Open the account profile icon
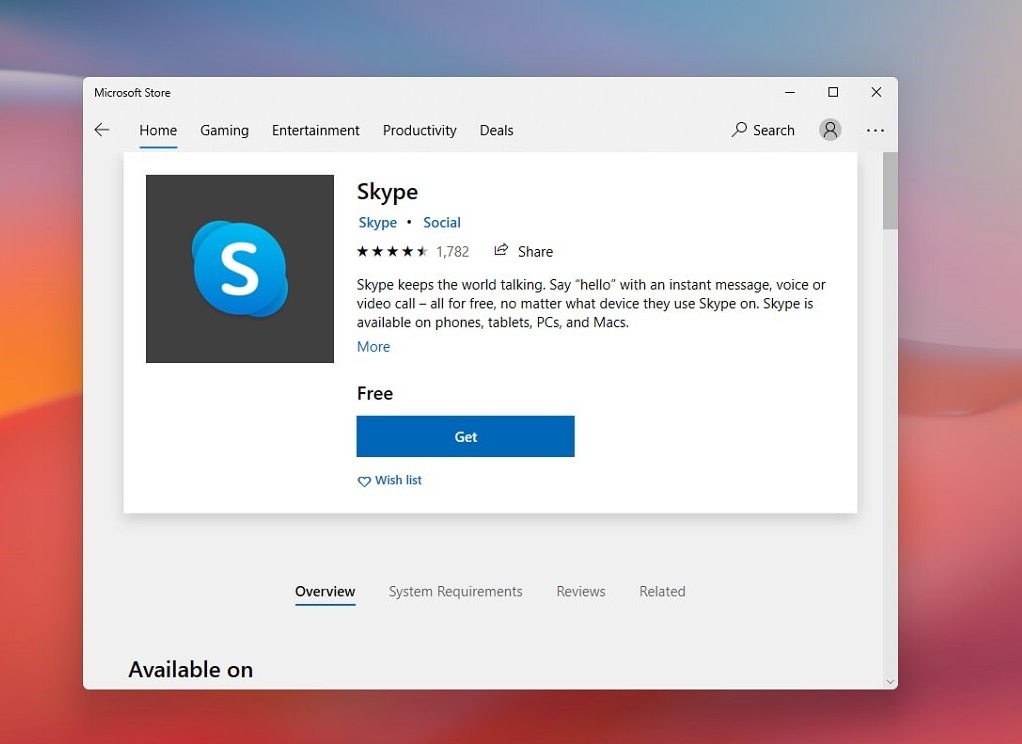 [830, 130]
